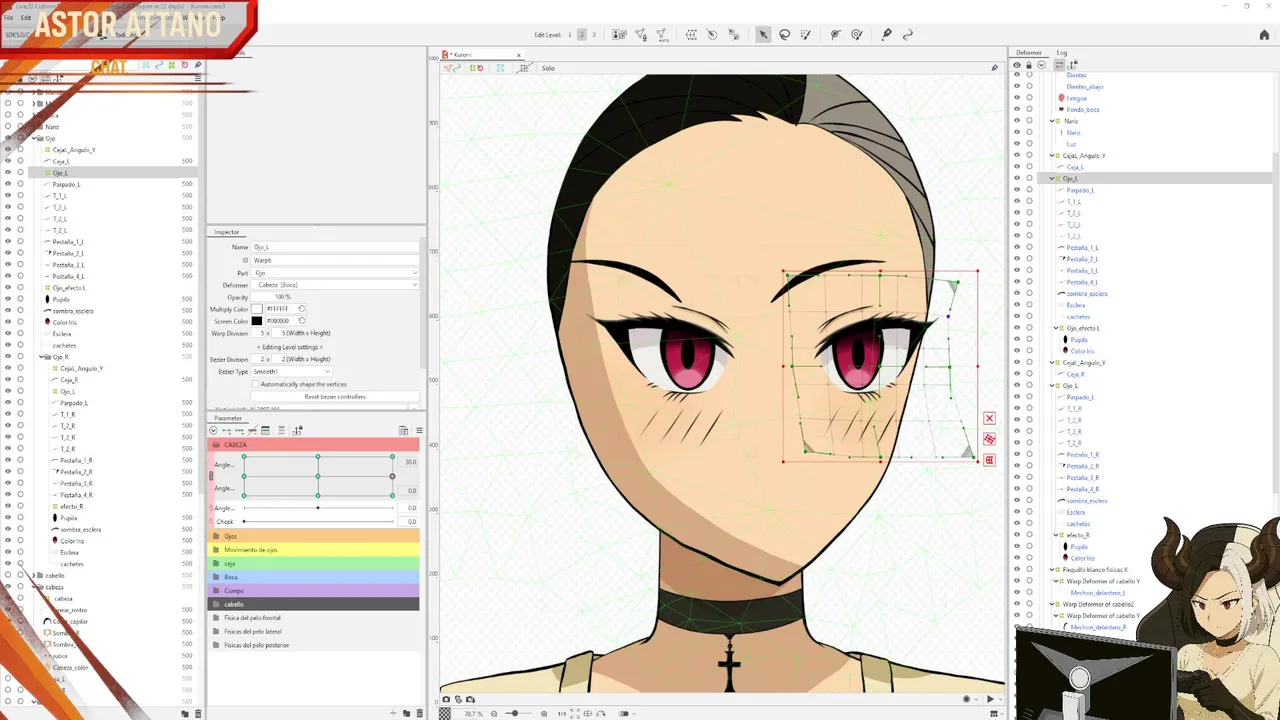Collapse the Ojo_R folder in parts panel
Image resolution: width=1280 pixels, height=720 pixels.
[41, 357]
